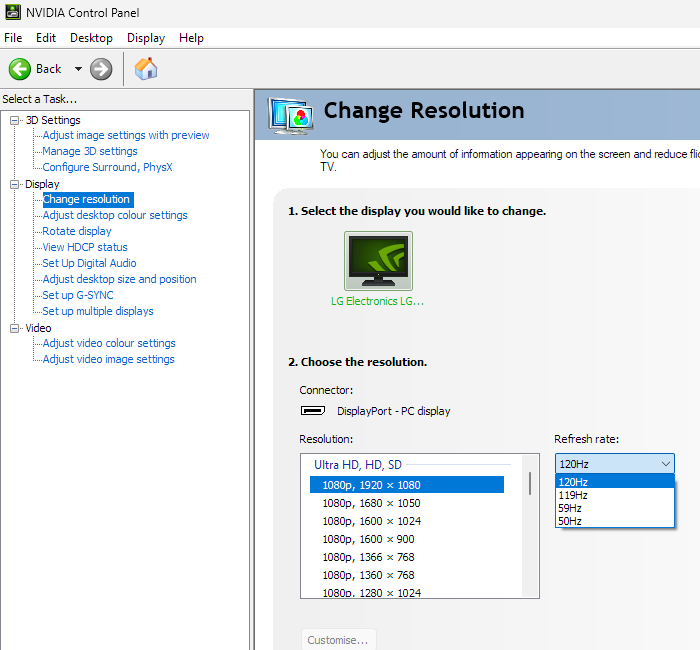Choose 120Hz from the refresh rate list
This screenshot has width=700, height=650.
click(x=615, y=482)
